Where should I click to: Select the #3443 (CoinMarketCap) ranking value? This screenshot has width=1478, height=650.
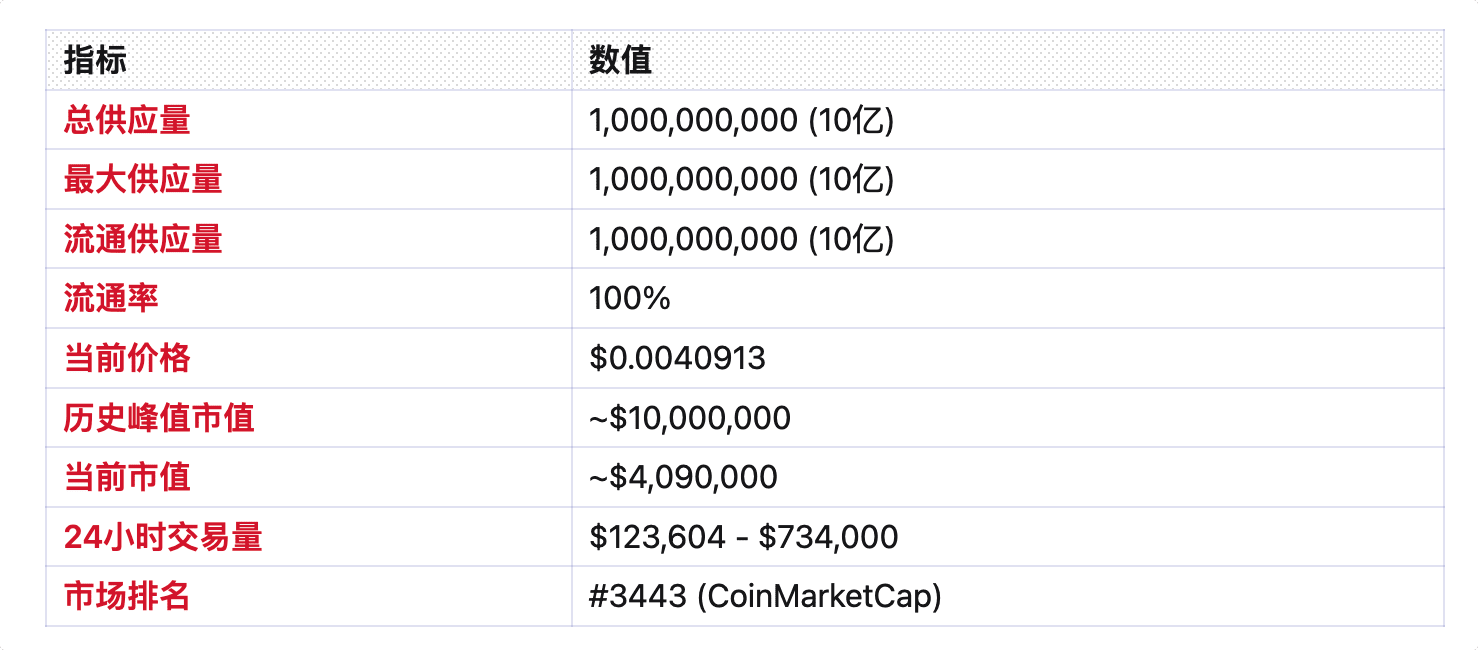coord(765,597)
